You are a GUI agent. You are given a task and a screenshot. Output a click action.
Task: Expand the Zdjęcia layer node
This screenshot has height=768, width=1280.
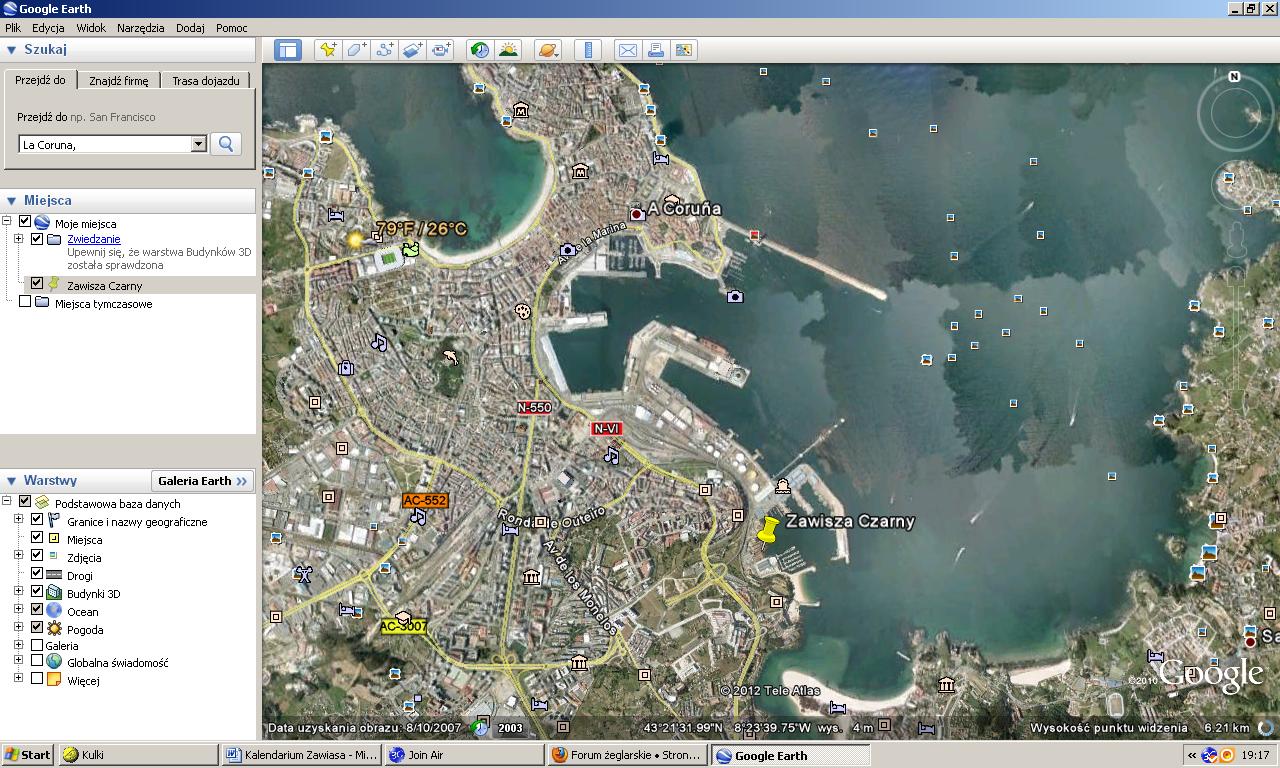click(x=18, y=556)
